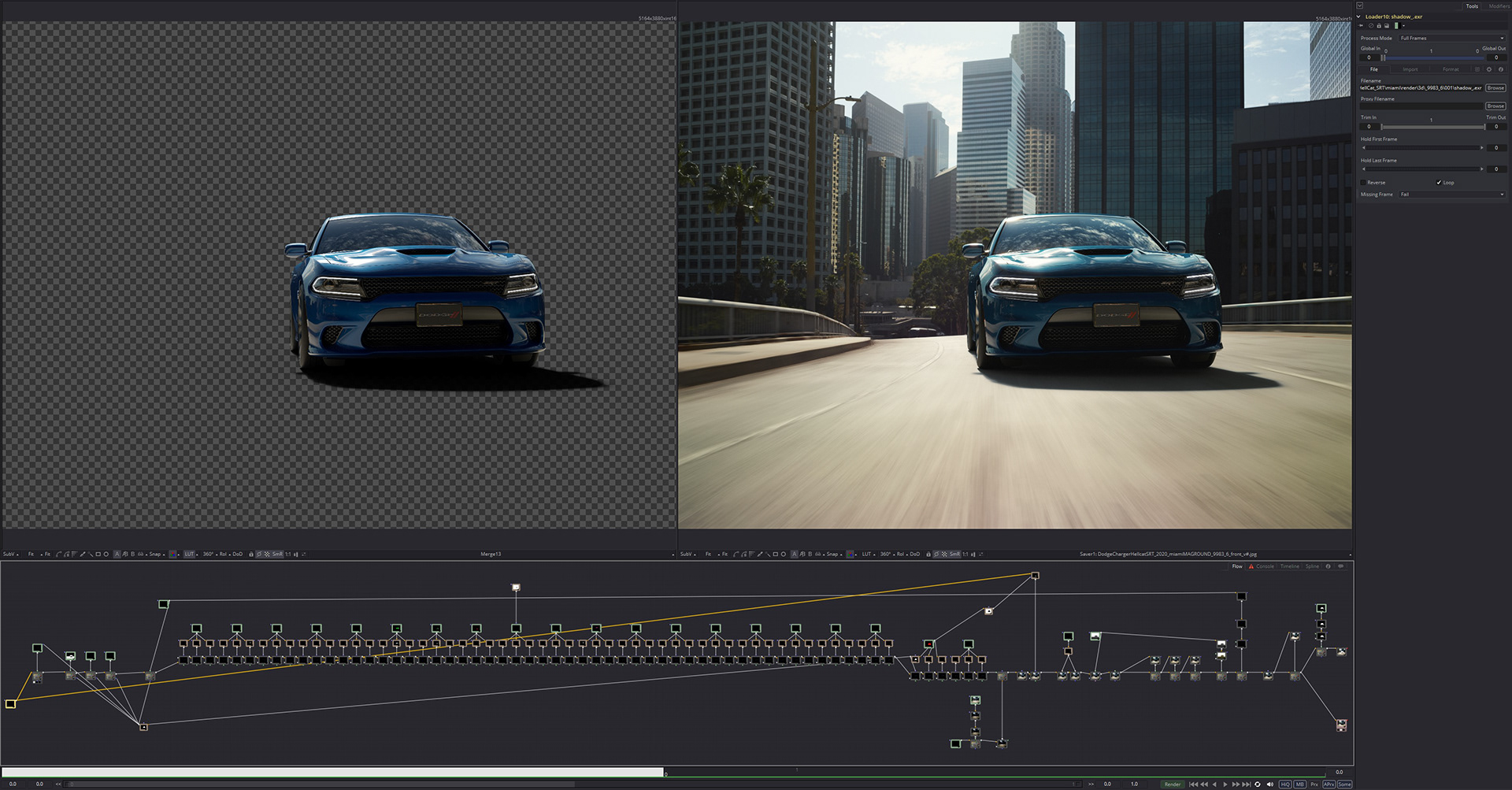The image size is (1512, 790).
Task: Jump to last frame in transport controls
Action: (x=1247, y=784)
